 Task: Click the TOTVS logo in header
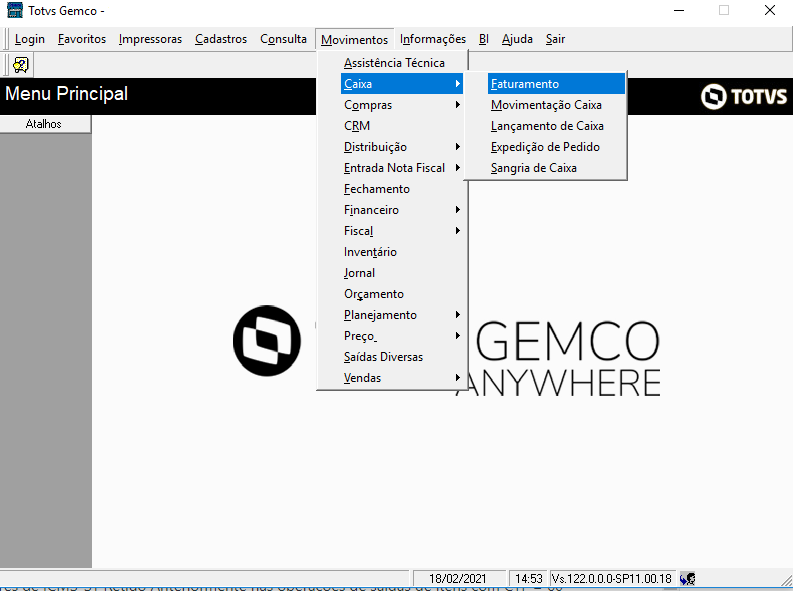tap(744, 96)
